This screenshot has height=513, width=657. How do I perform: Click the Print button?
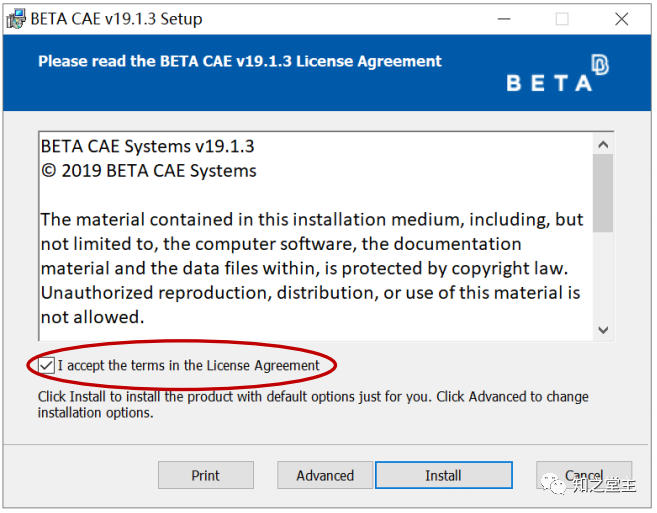[206, 475]
